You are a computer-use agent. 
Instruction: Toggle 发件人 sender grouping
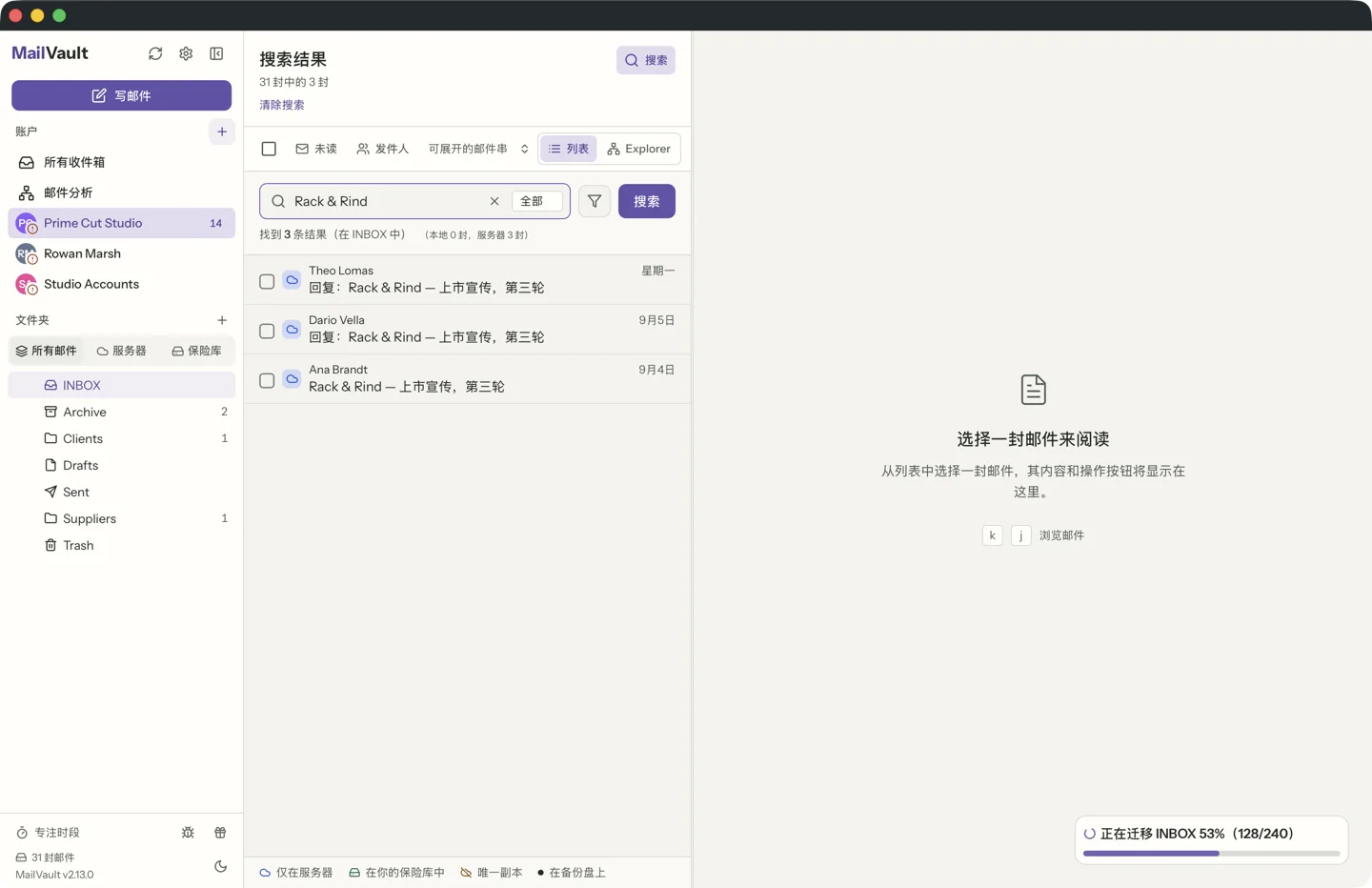click(x=383, y=149)
